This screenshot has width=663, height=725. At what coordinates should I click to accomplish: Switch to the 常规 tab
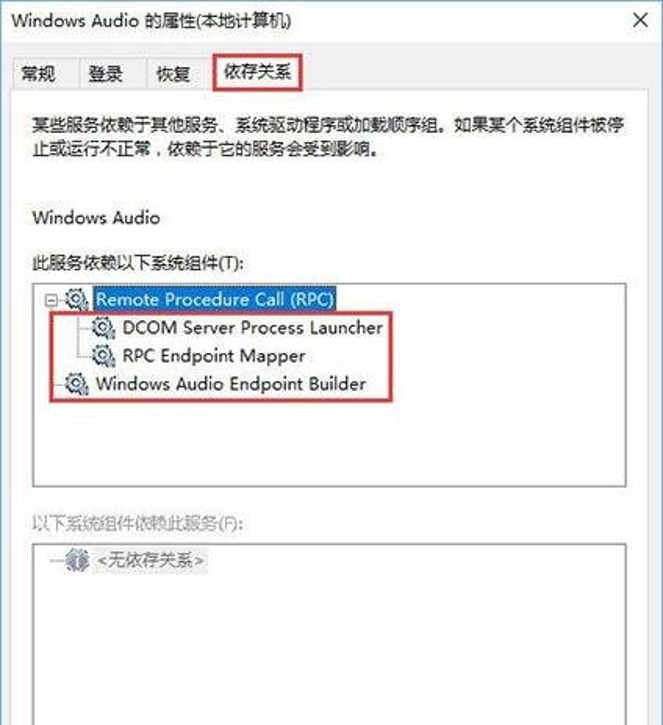(x=38, y=74)
